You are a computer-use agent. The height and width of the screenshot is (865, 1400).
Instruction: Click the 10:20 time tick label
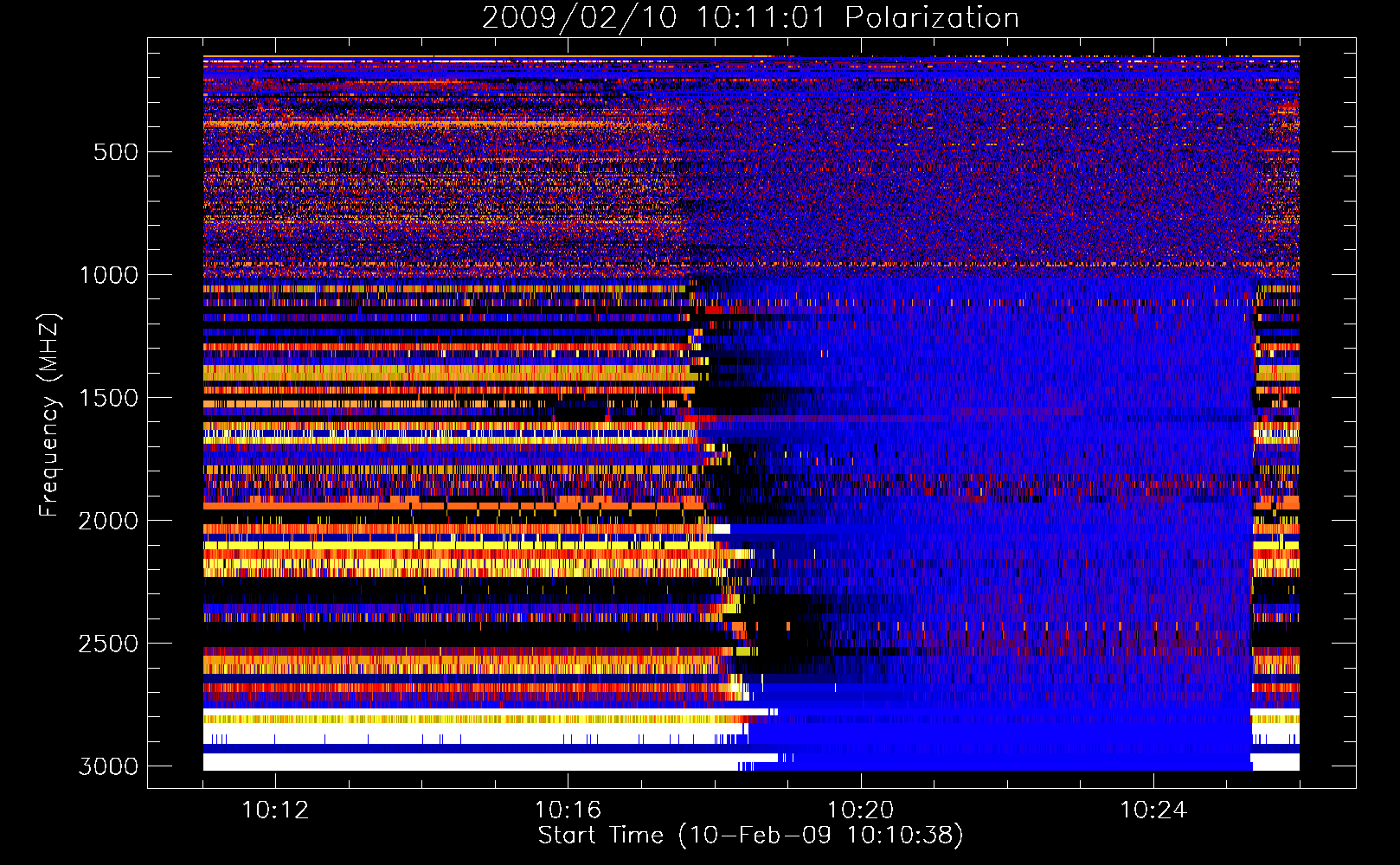(860, 811)
